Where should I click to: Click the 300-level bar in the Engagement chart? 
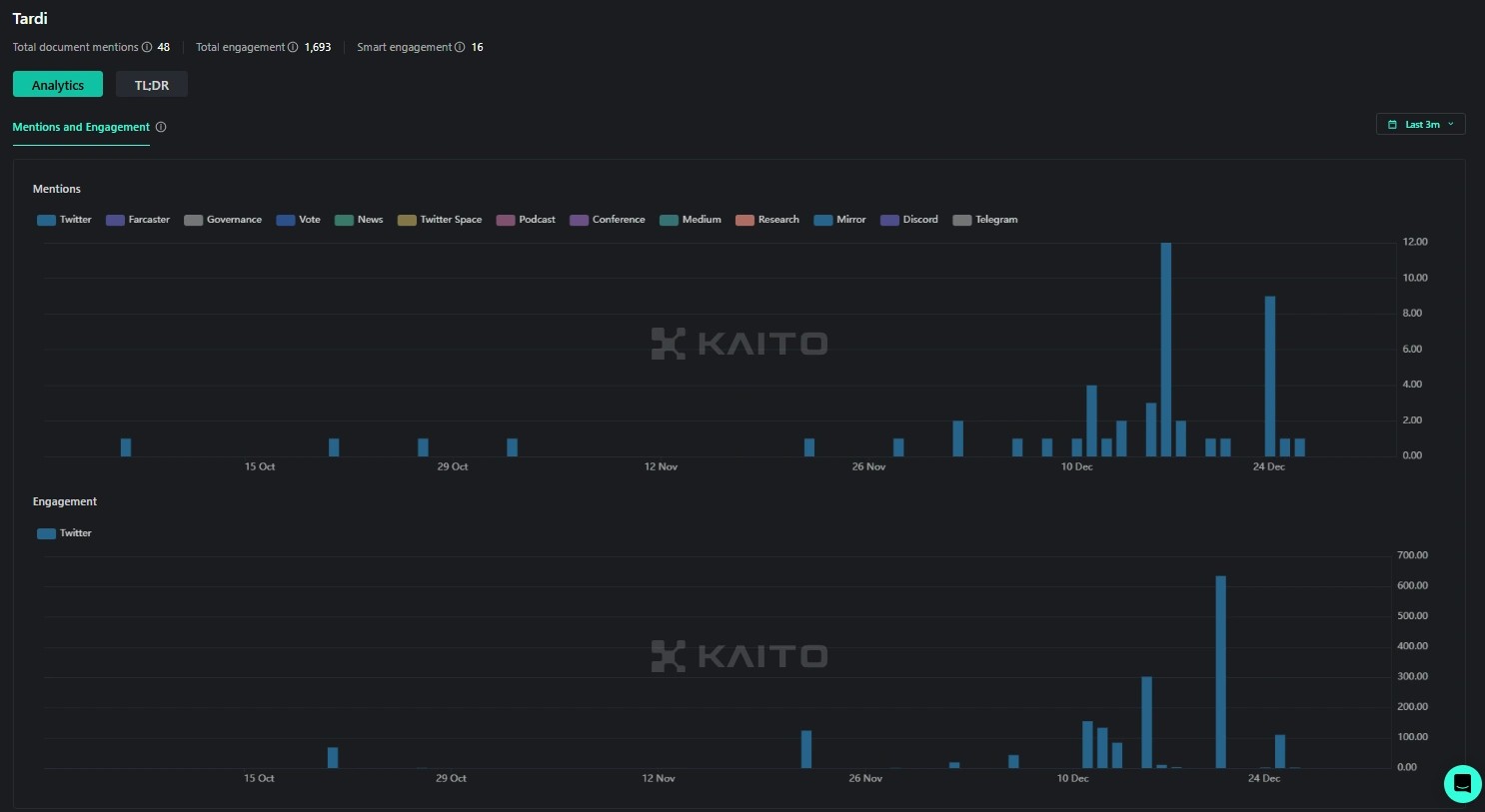click(1147, 722)
